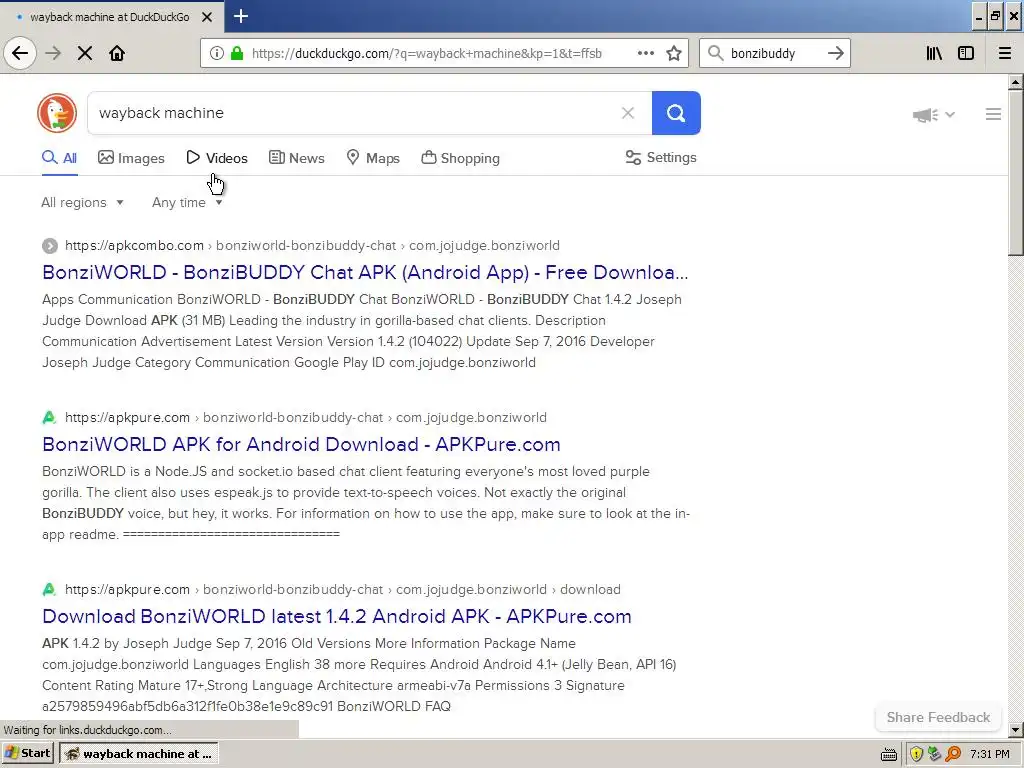Click the bonzibuddy browser search box
The width and height of the screenshot is (1024, 768).
tap(775, 54)
